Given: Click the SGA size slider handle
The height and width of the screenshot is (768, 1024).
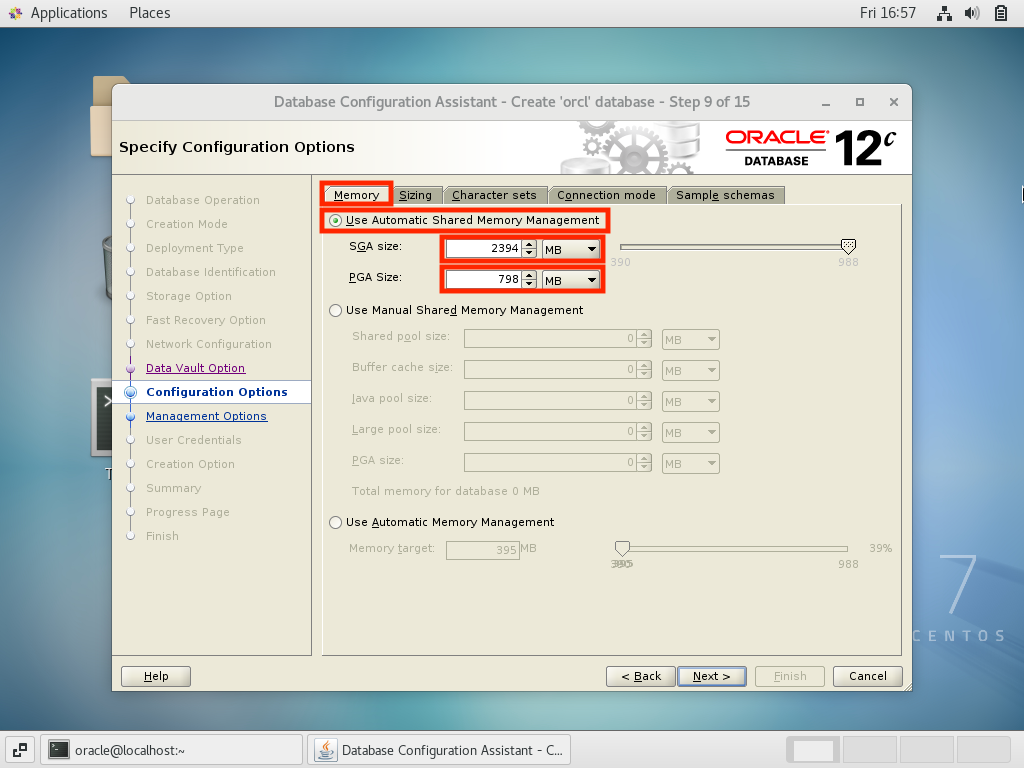Looking at the screenshot, I should pyautogui.click(x=848, y=246).
